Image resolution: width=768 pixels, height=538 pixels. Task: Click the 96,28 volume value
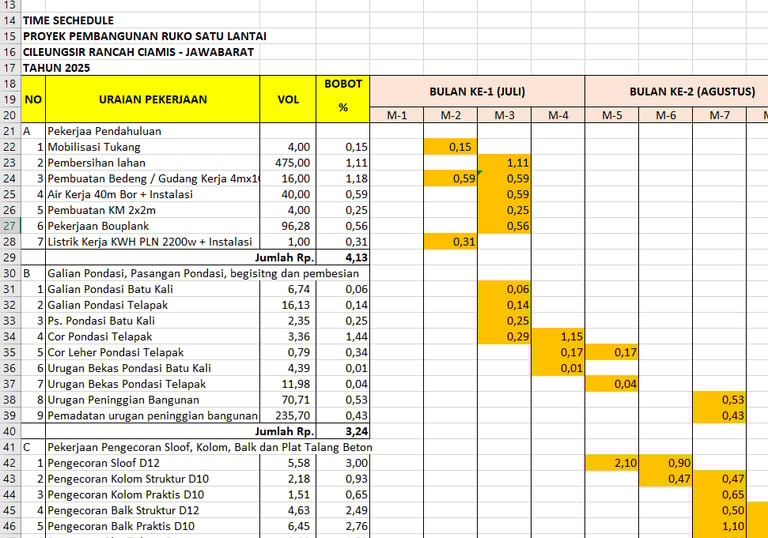pos(288,226)
